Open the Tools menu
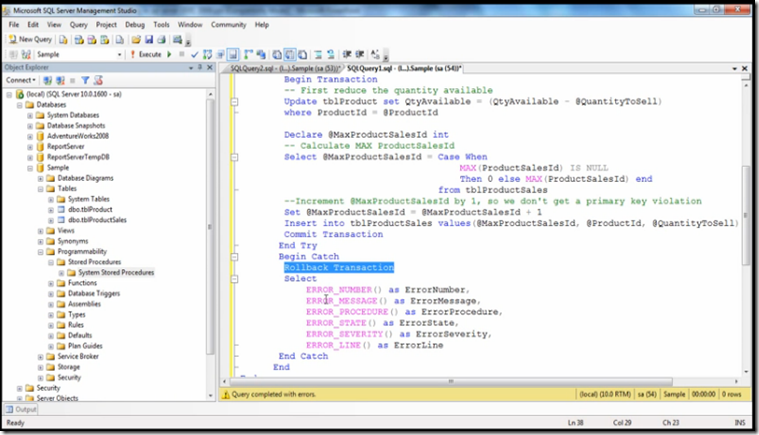This screenshot has width=759, height=435. click(162, 25)
